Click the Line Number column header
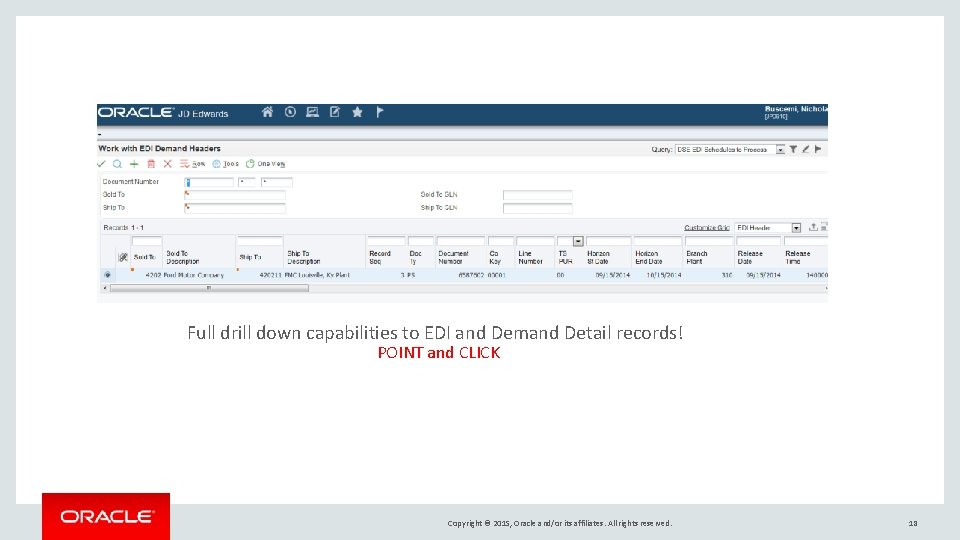The width and height of the screenshot is (960, 540). pos(530,257)
